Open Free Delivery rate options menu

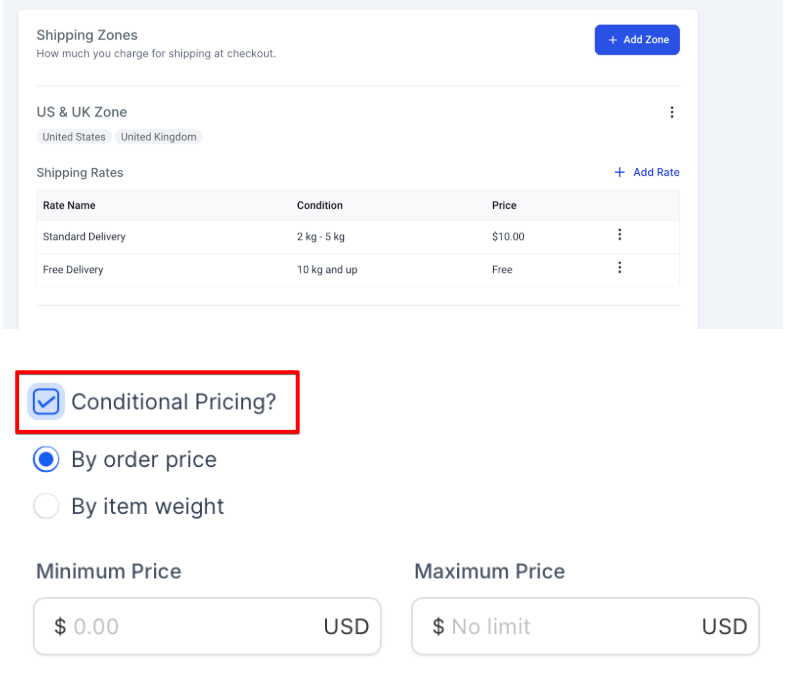(x=620, y=268)
